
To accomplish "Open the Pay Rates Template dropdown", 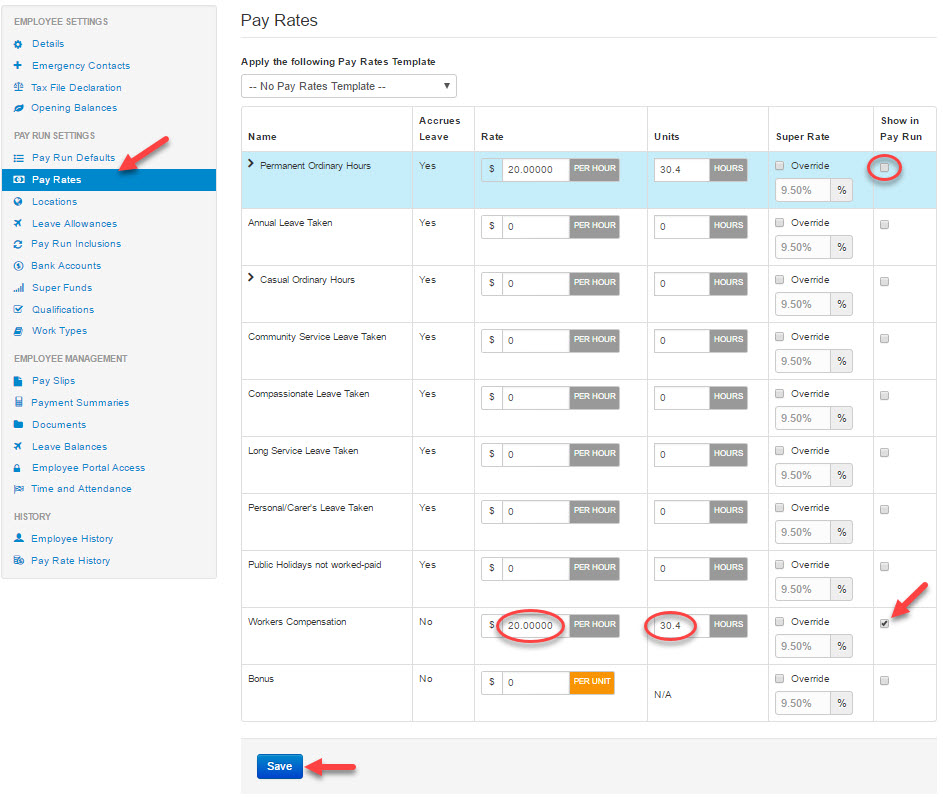I will tap(348, 86).
